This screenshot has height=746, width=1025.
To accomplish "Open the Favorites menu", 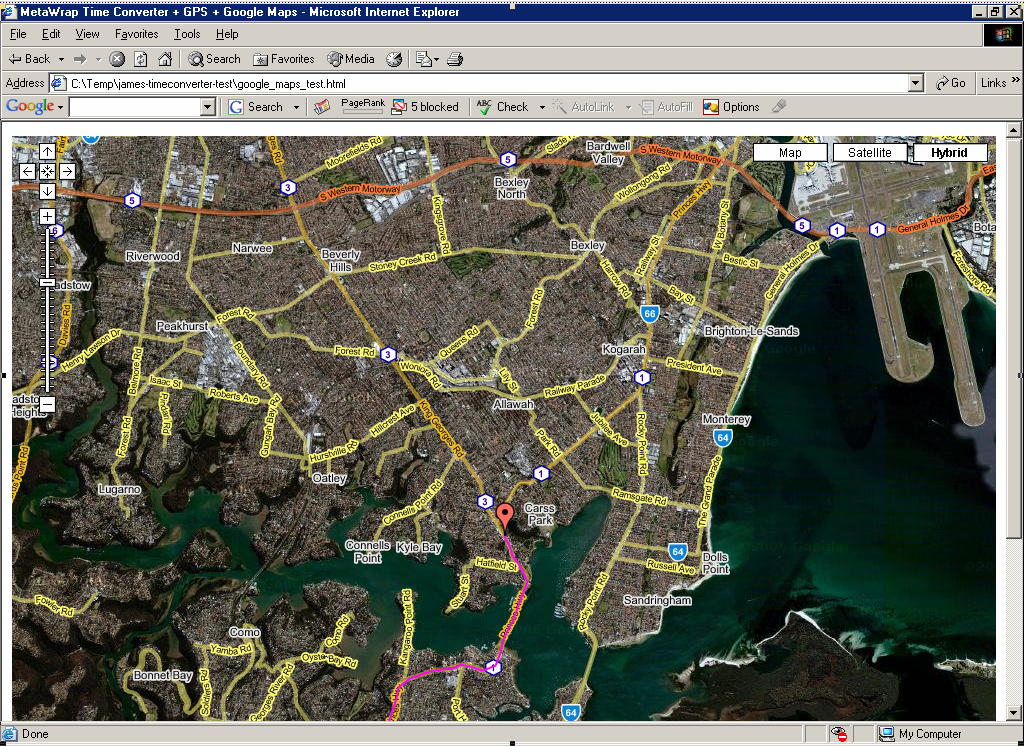I will (x=137, y=34).
